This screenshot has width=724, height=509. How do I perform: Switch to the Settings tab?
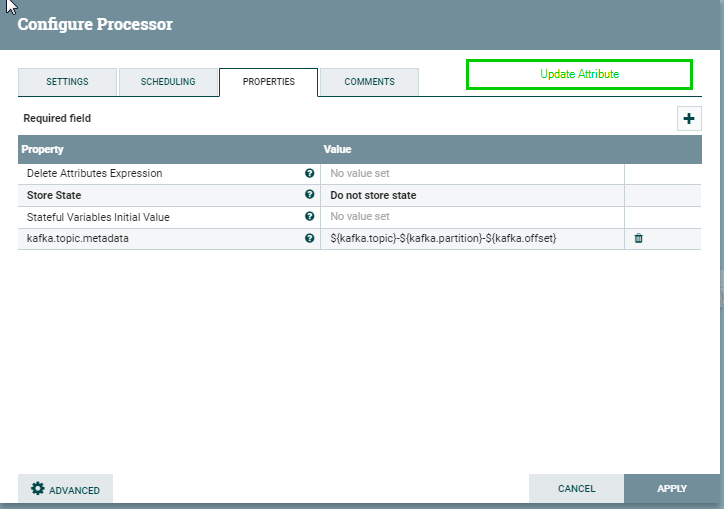point(67,82)
